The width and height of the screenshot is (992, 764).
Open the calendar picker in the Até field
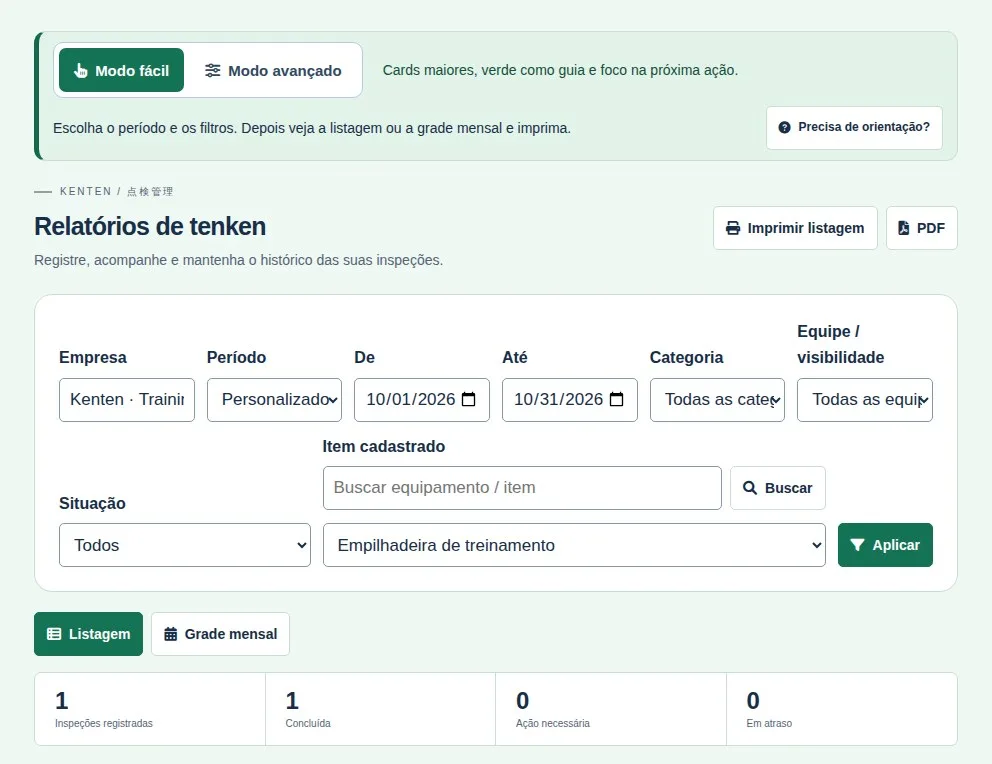616,400
